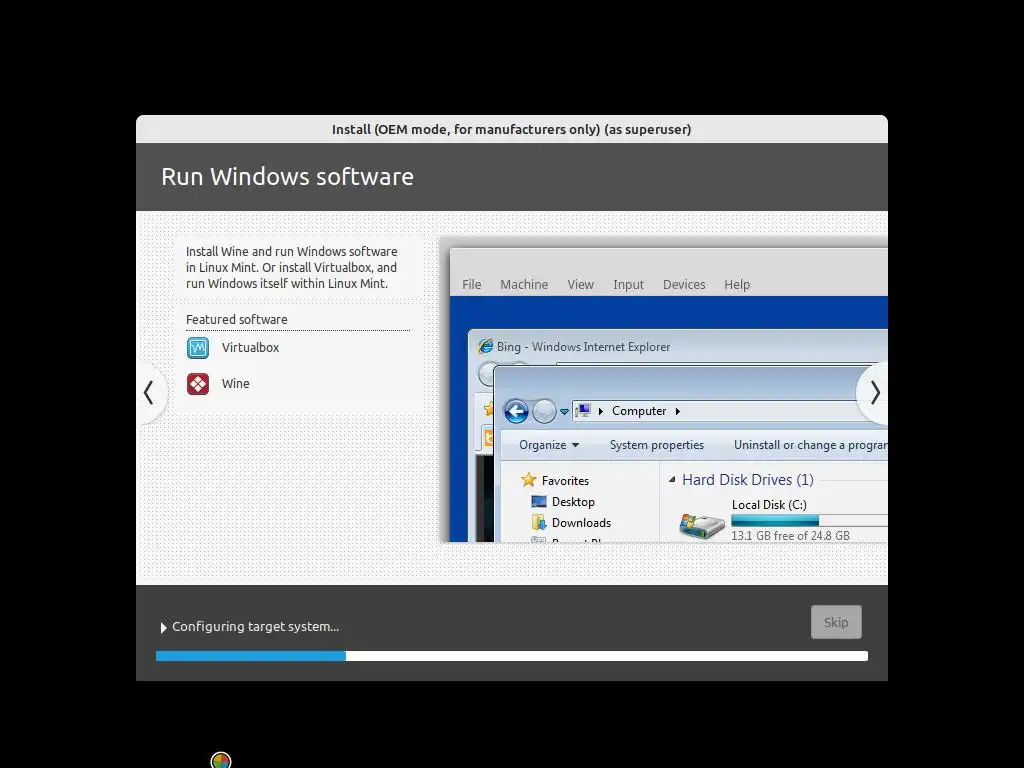The width and height of the screenshot is (1024, 768).
Task: Open the View menu in the slideshow image
Action: (581, 285)
